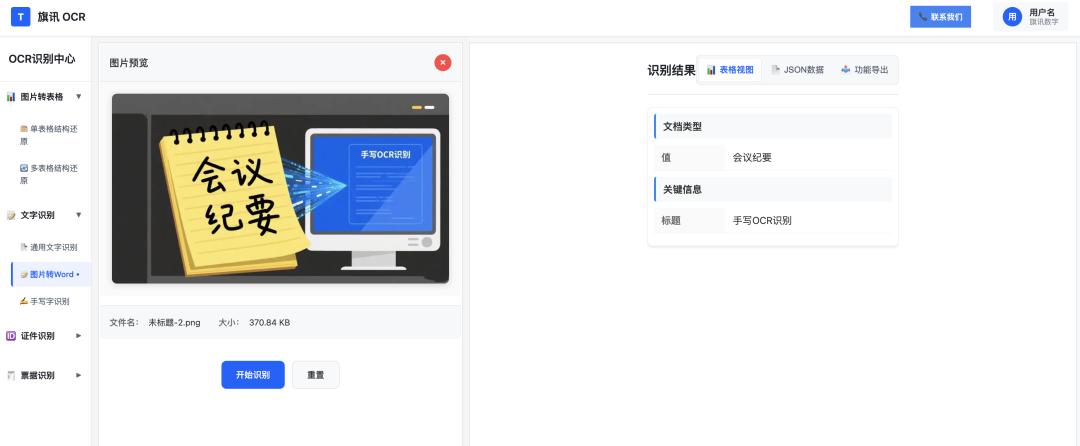Click the document icon beside 通用文字识别
Viewport: 1080px width, 446px height.
pyautogui.click(x=24, y=247)
